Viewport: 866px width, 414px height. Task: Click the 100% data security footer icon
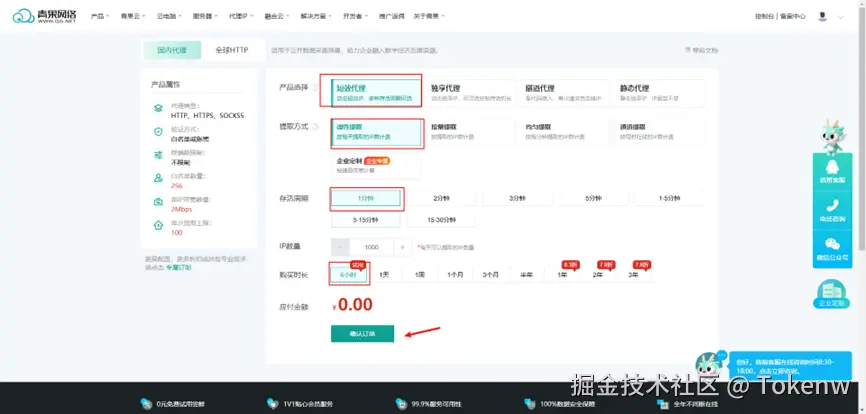530,404
